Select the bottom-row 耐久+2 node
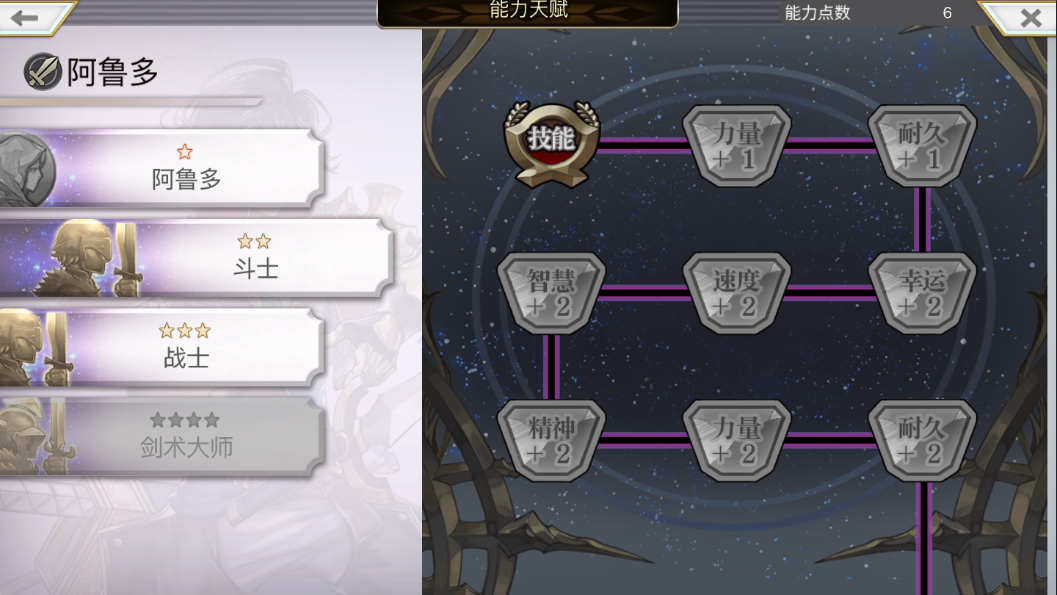This screenshot has height=595, width=1057. 922,441
